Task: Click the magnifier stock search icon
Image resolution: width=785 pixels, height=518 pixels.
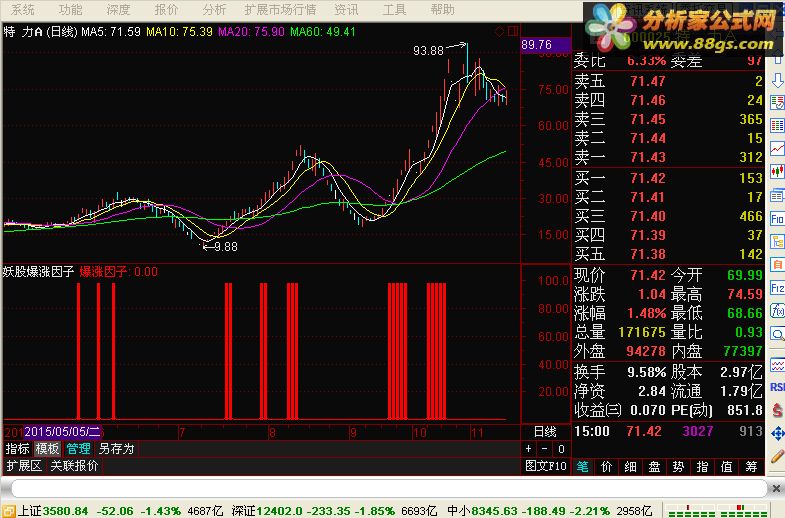Action: click(777, 334)
